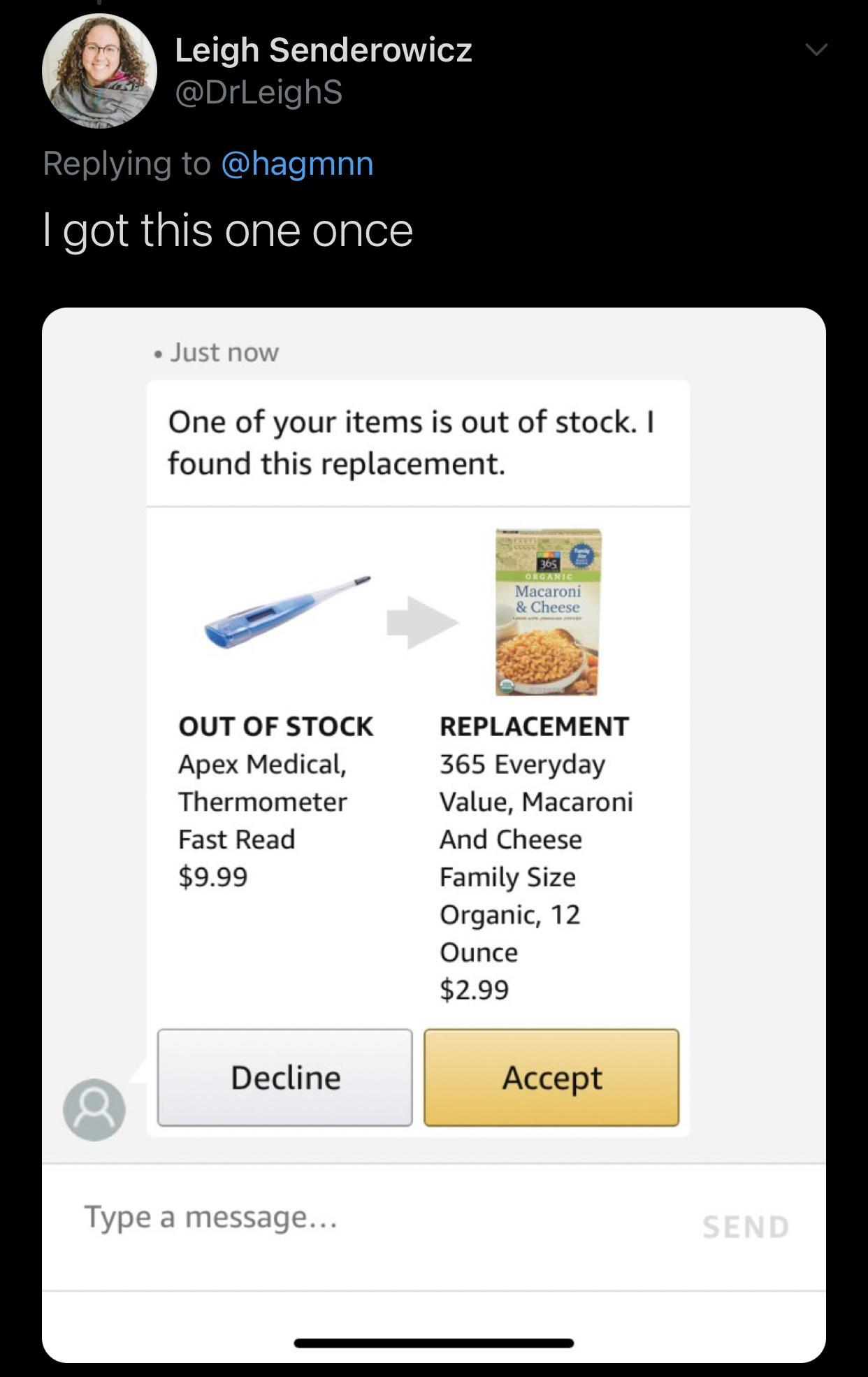This screenshot has width=868, height=1377.
Task: Select the Apex Medical Thermometer item text
Action: click(x=263, y=802)
